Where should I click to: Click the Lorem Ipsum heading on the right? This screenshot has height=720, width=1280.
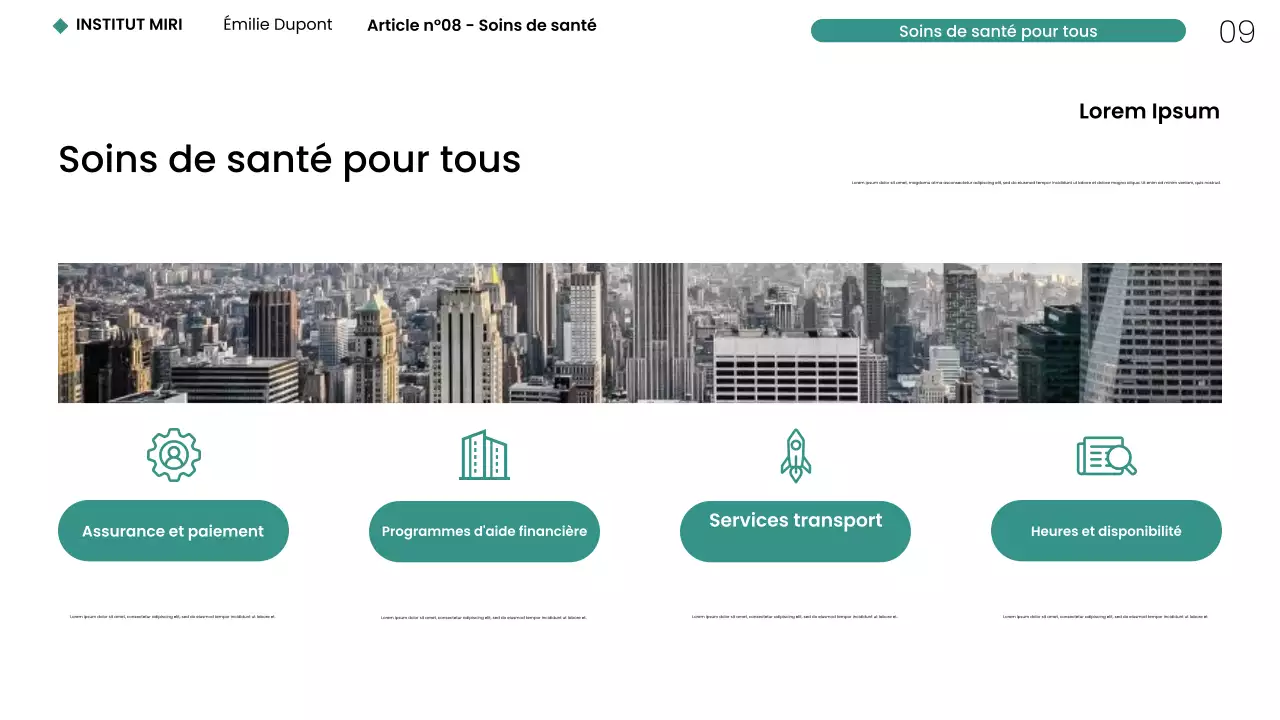tap(1148, 111)
